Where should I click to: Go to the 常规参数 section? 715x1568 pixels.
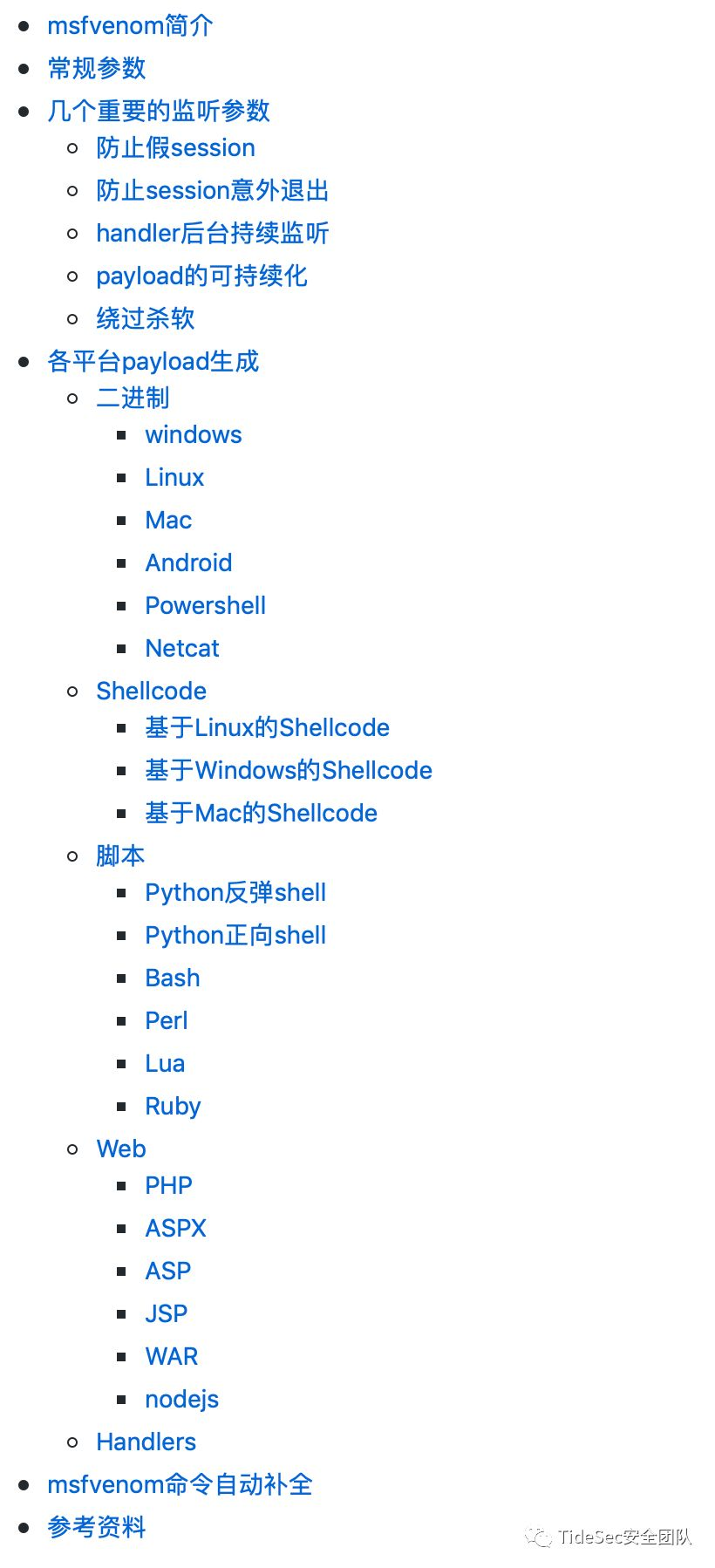(x=97, y=68)
